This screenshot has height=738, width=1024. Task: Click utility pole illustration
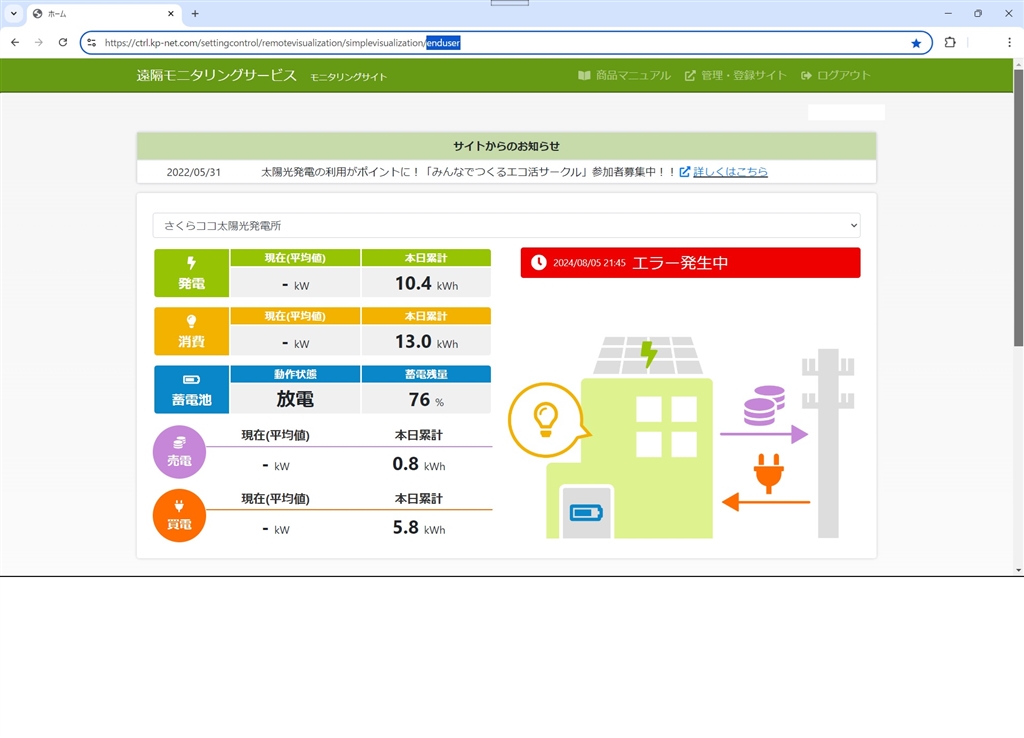827,443
